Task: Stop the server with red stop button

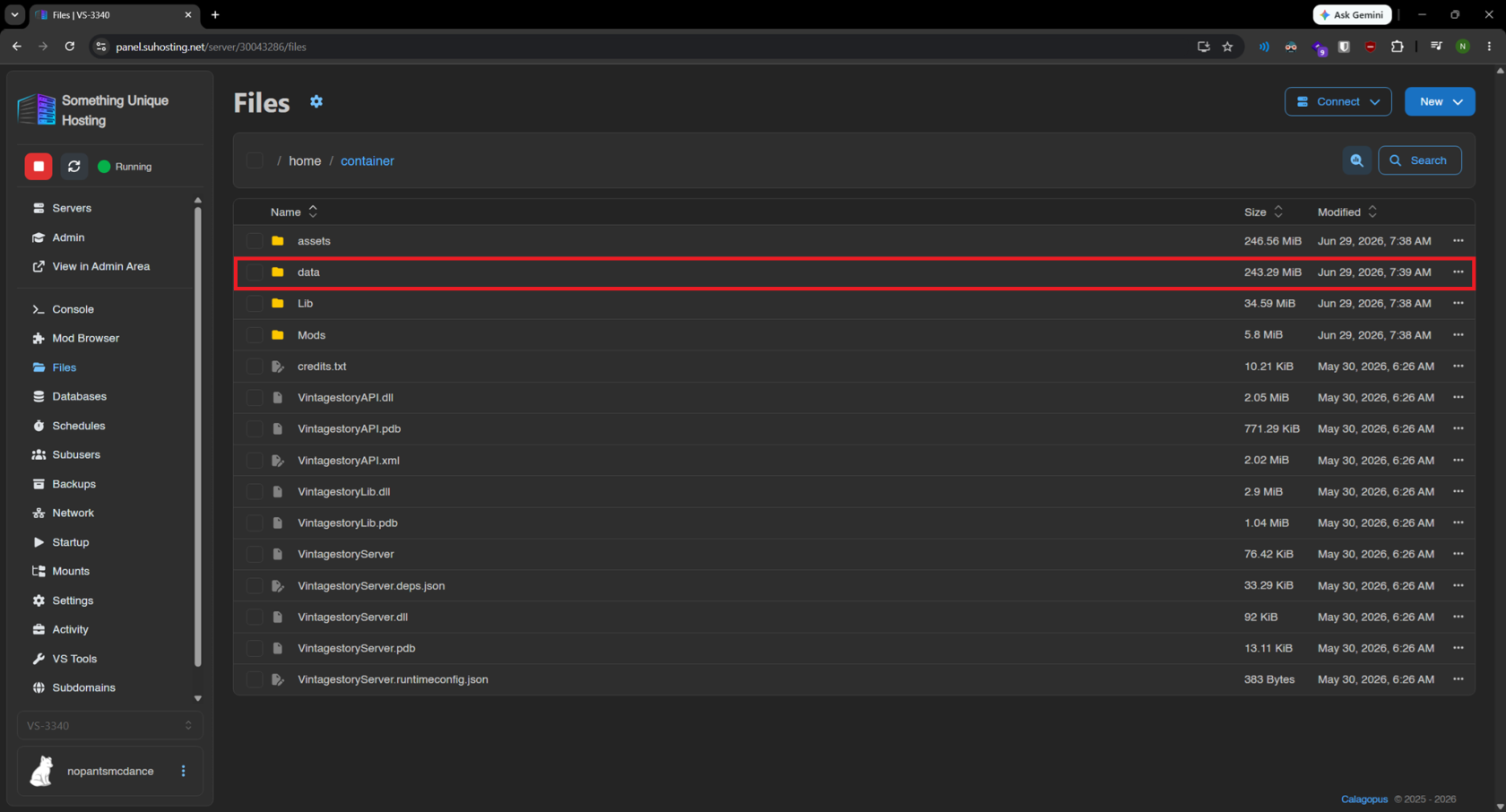Action: tap(39, 167)
